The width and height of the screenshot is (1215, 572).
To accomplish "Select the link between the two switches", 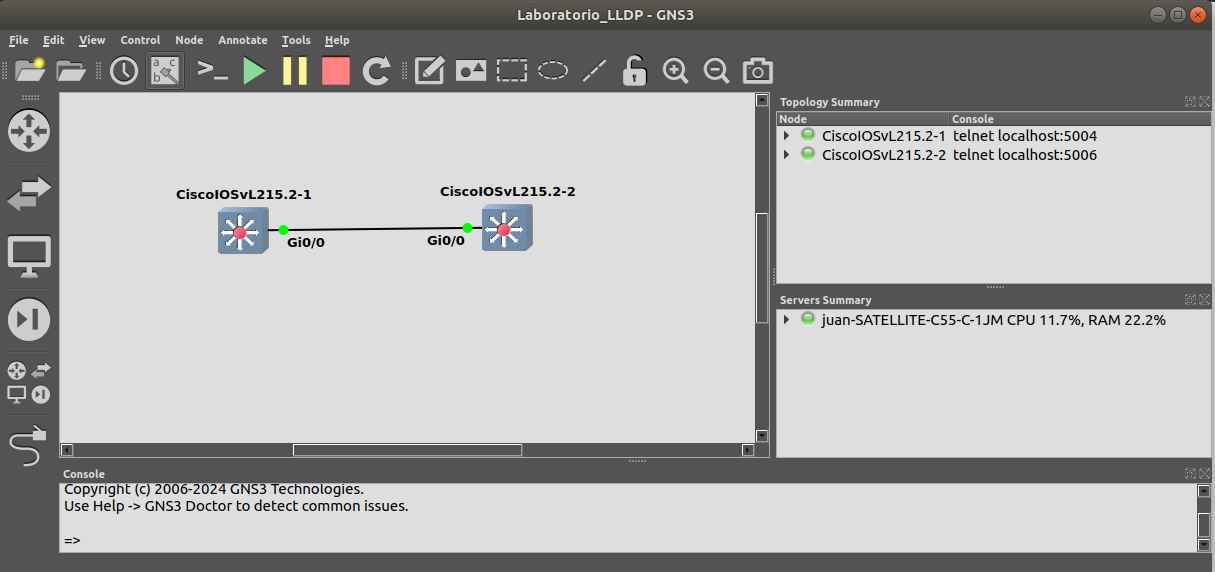I will (x=375, y=229).
